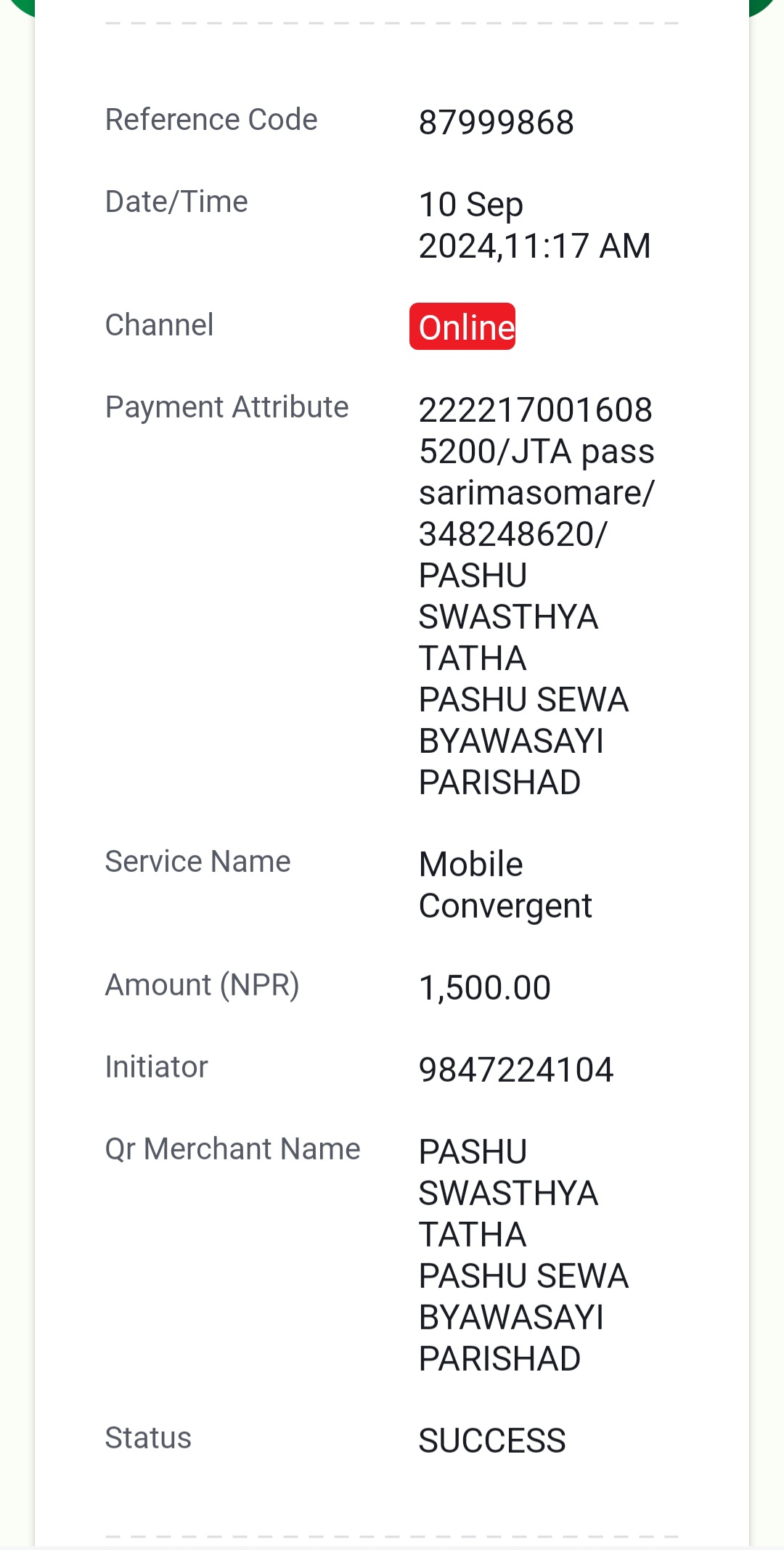Tap the Status label
784x1550 pixels.
click(148, 1438)
